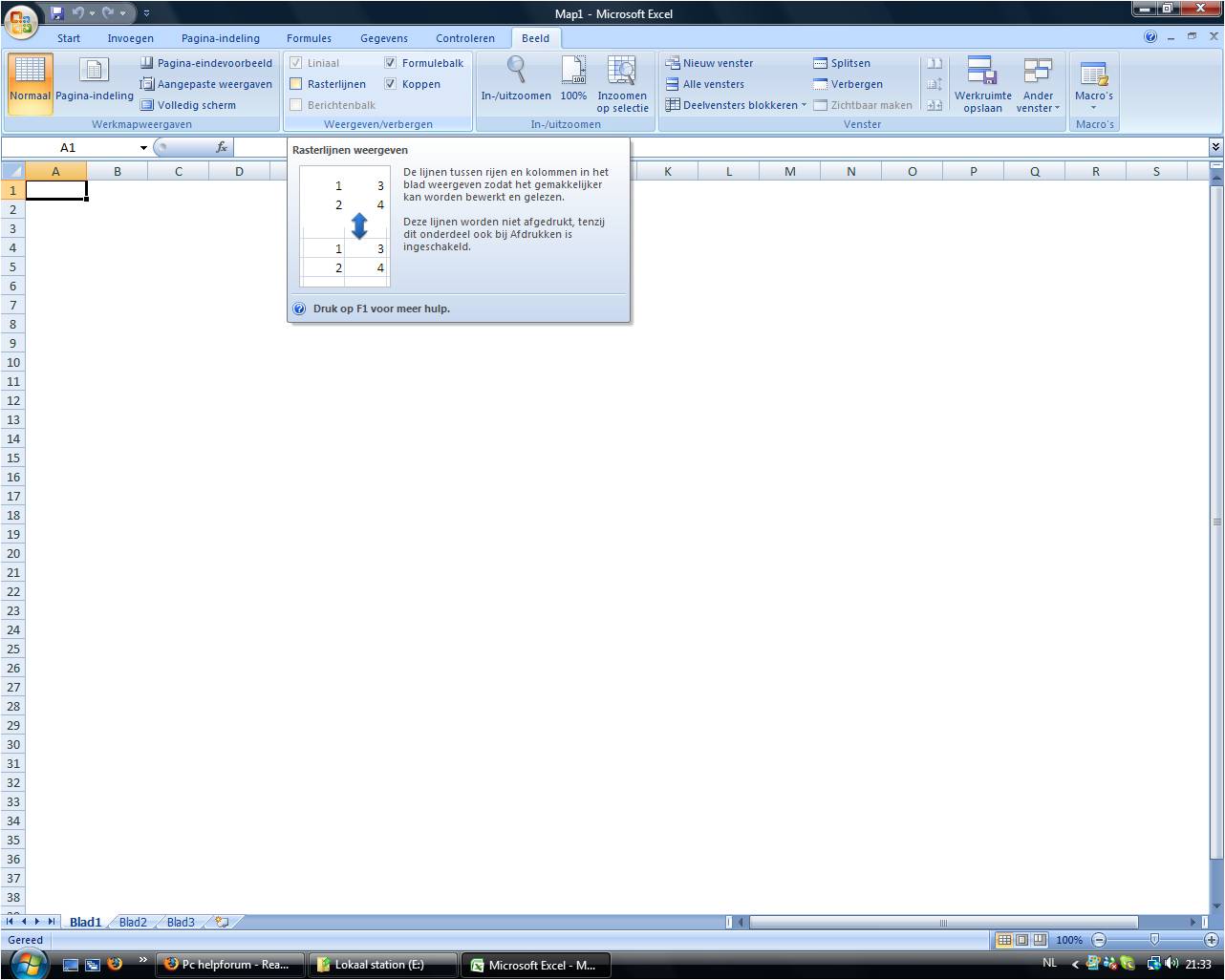The width and height of the screenshot is (1225, 980).
Task: Switch to Pagina-indeling view
Action: (95, 83)
